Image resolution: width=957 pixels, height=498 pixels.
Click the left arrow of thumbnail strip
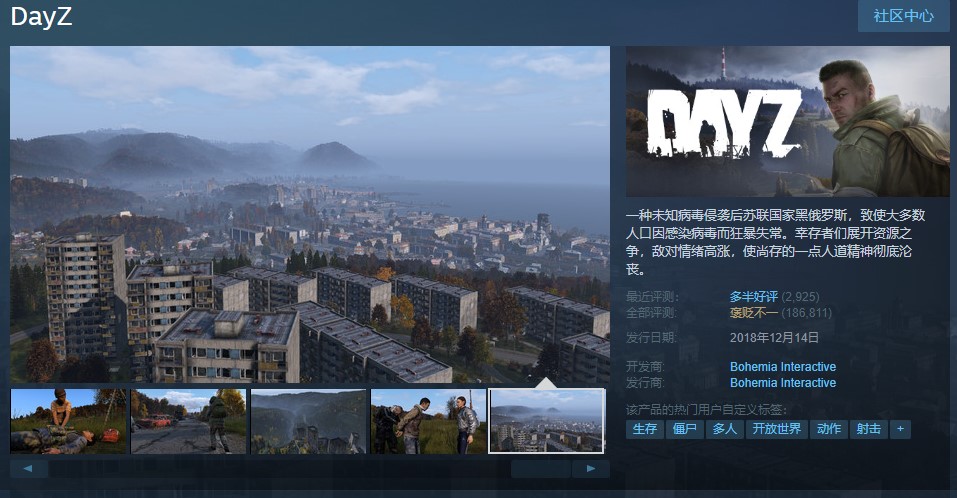pyautogui.click(x=28, y=469)
